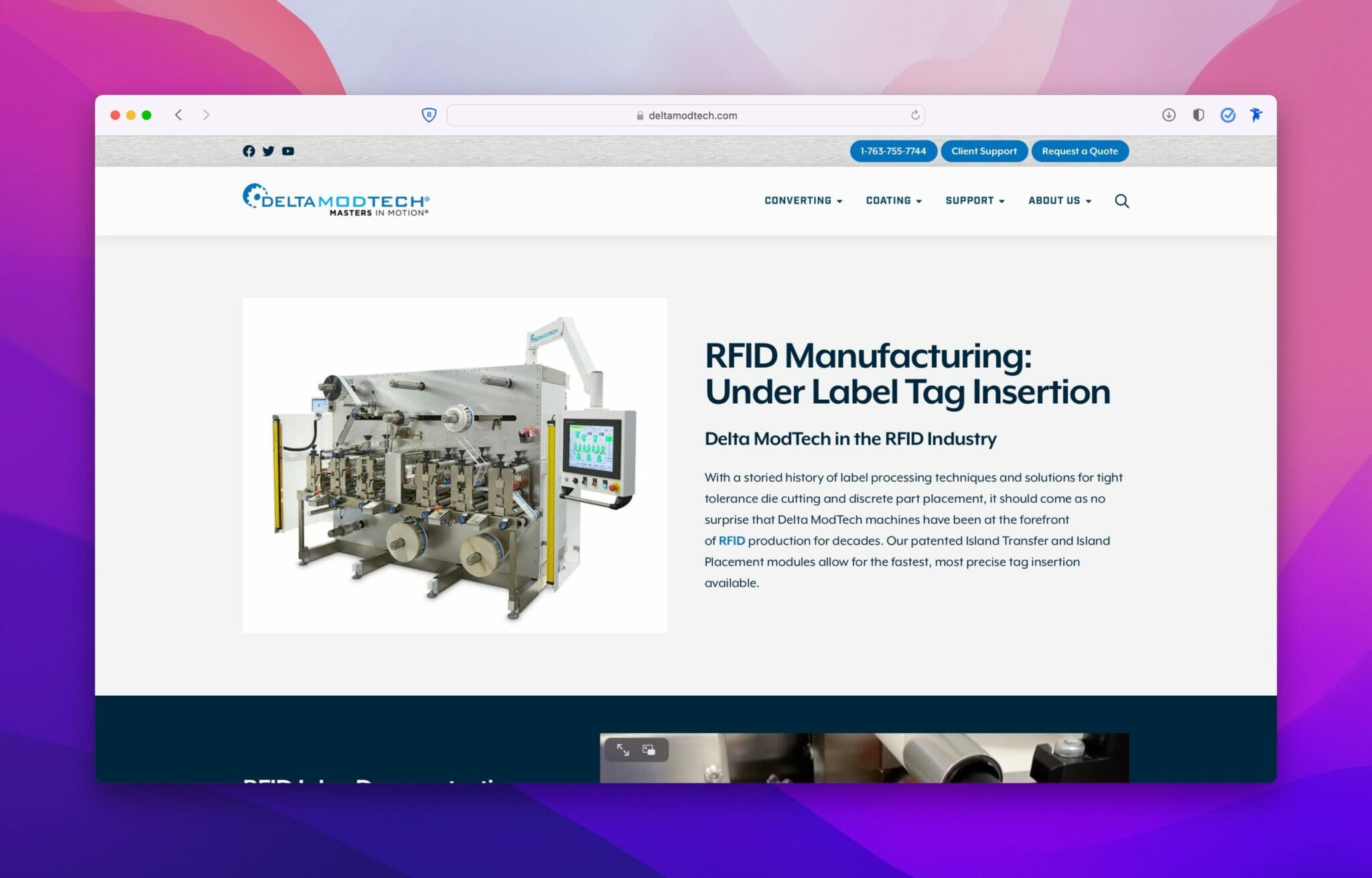The width and height of the screenshot is (1372, 878).
Task: Click the Request a Quote button
Action: tap(1079, 151)
